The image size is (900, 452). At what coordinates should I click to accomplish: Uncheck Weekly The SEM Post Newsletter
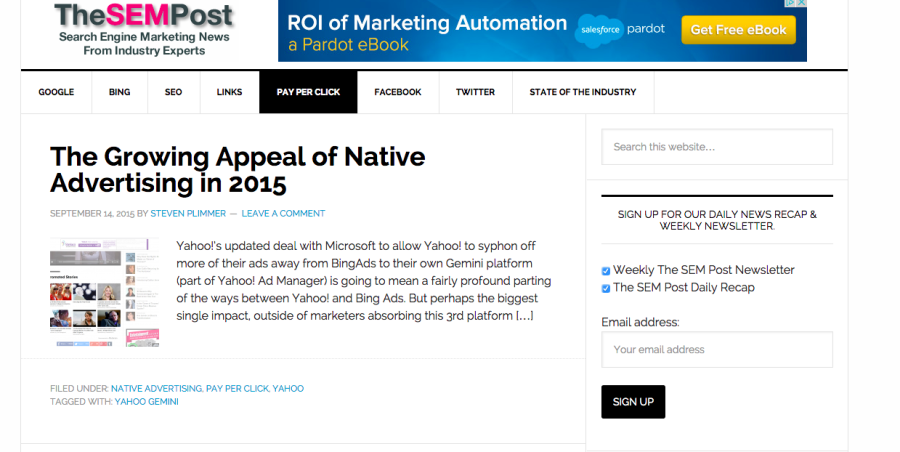[606, 271]
